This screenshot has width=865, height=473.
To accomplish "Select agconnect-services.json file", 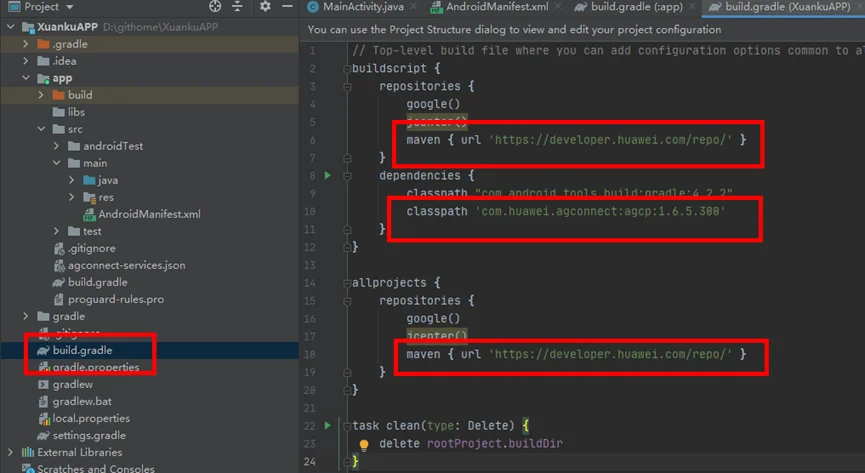I will click(x=126, y=265).
